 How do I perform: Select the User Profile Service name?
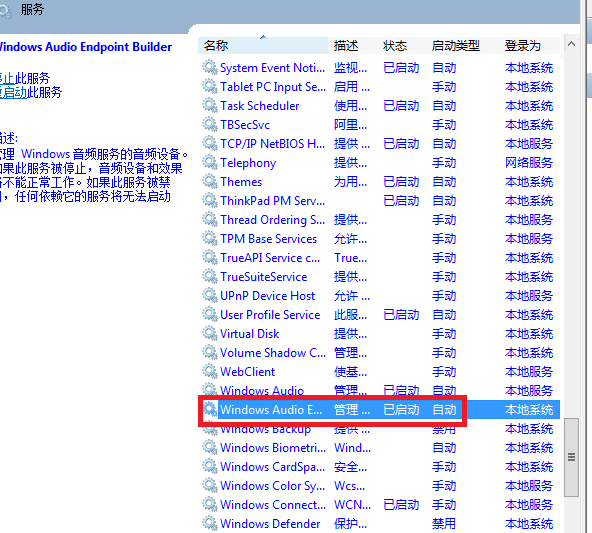270,315
